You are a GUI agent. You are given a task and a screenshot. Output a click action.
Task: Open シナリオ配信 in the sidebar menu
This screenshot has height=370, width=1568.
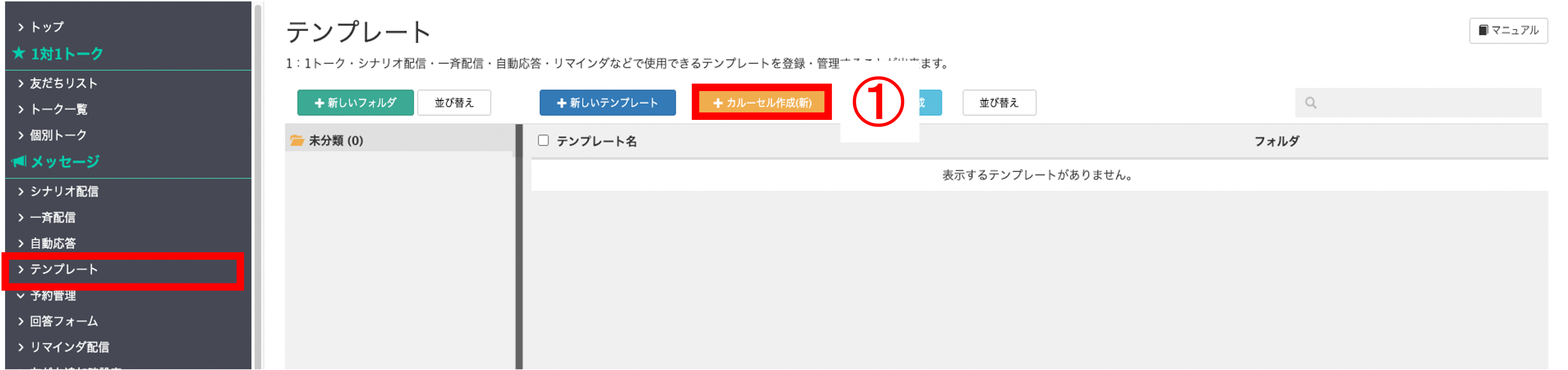coord(64,192)
